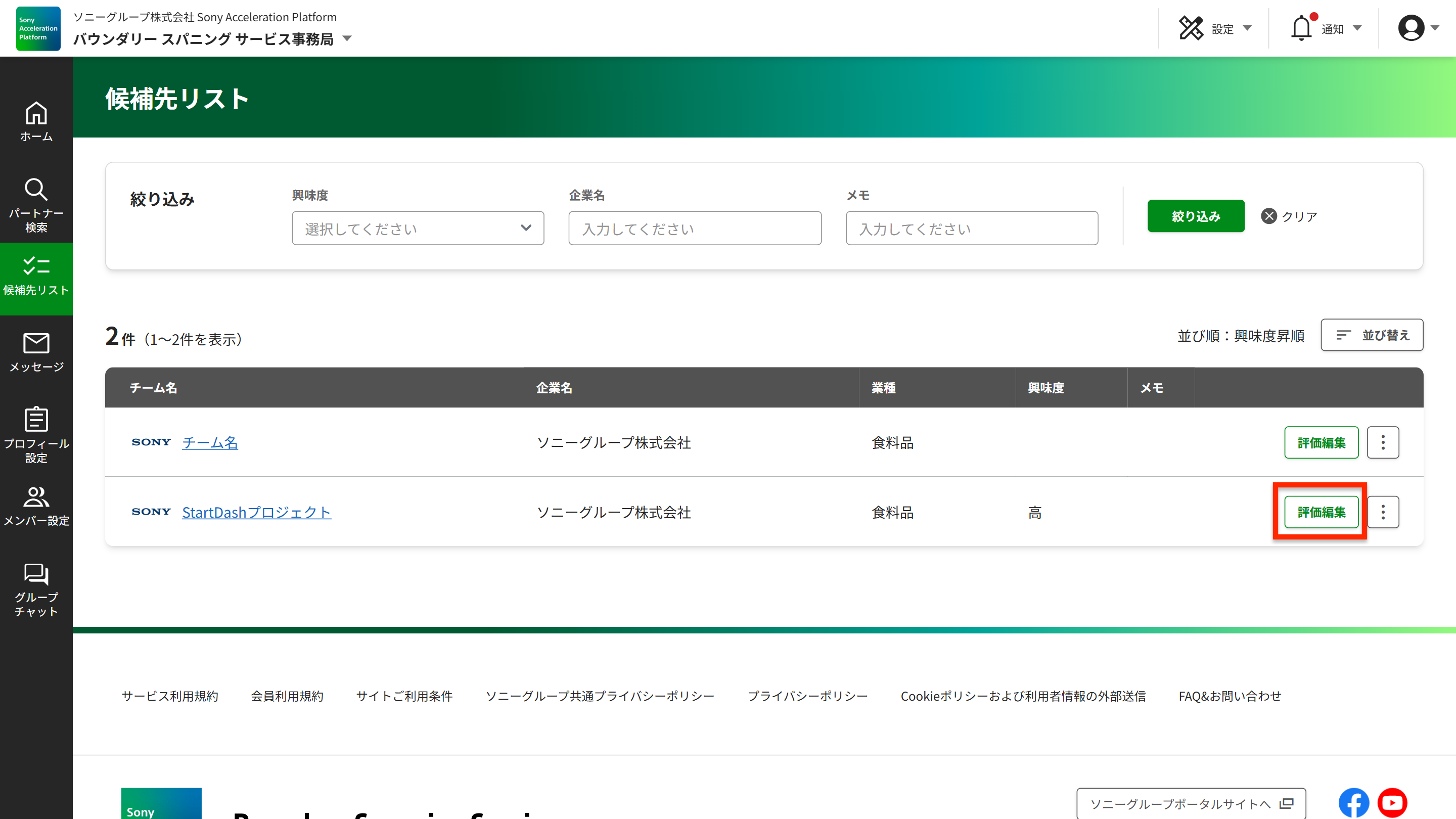Click 評価編集 for the StartDashプロジェクト row
The height and width of the screenshot is (819, 1456).
[1321, 512]
